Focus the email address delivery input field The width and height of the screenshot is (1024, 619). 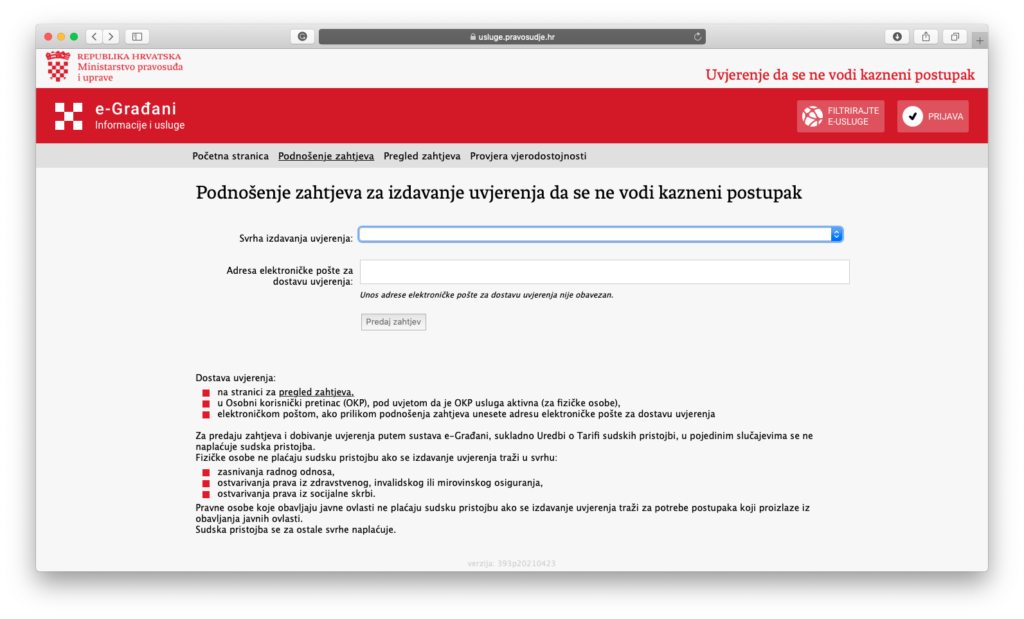(x=604, y=272)
